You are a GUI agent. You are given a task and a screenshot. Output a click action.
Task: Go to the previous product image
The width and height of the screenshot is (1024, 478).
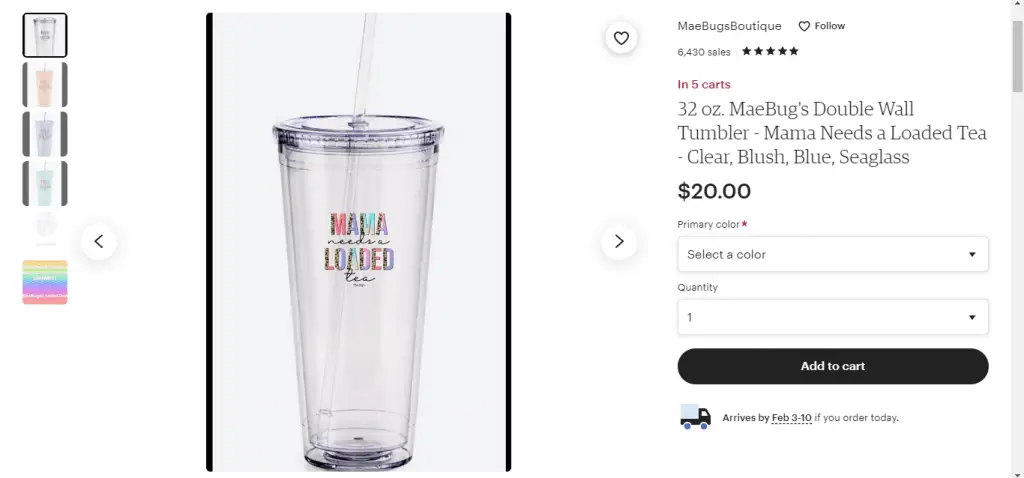point(99,241)
